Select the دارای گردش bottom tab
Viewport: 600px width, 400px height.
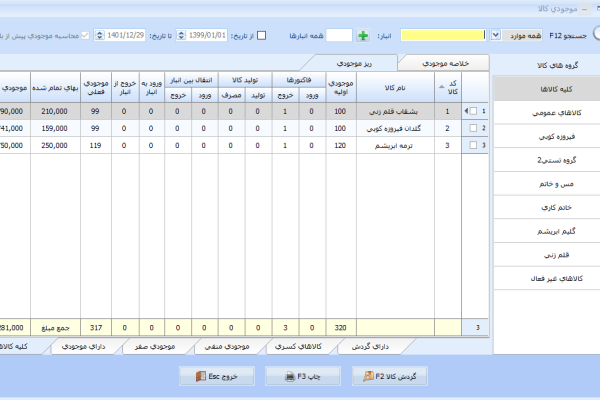point(370,347)
